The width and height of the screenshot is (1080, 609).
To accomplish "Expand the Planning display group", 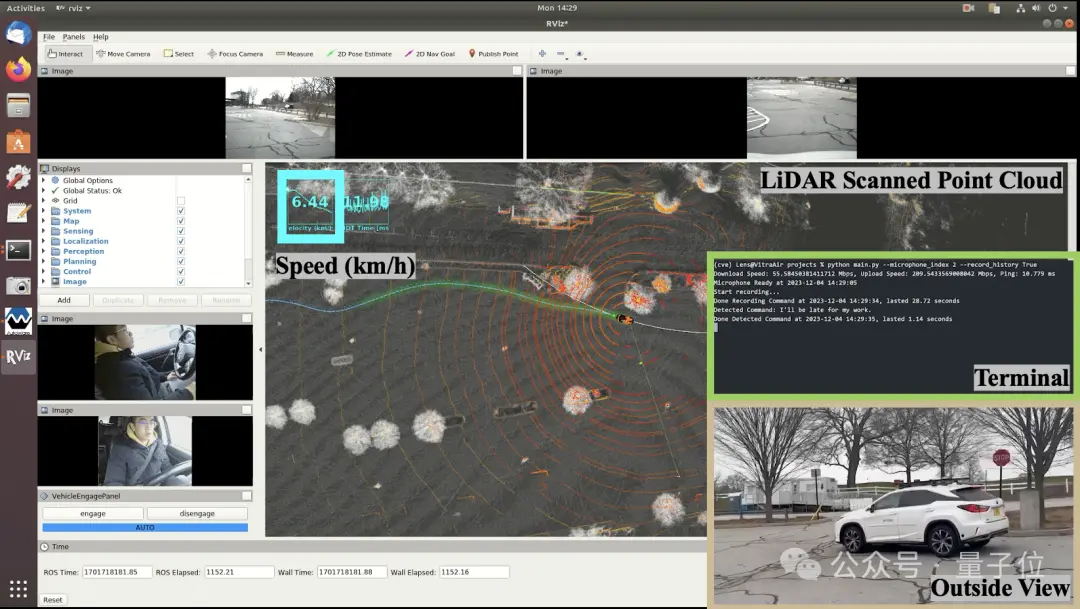I will tap(43, 262).
